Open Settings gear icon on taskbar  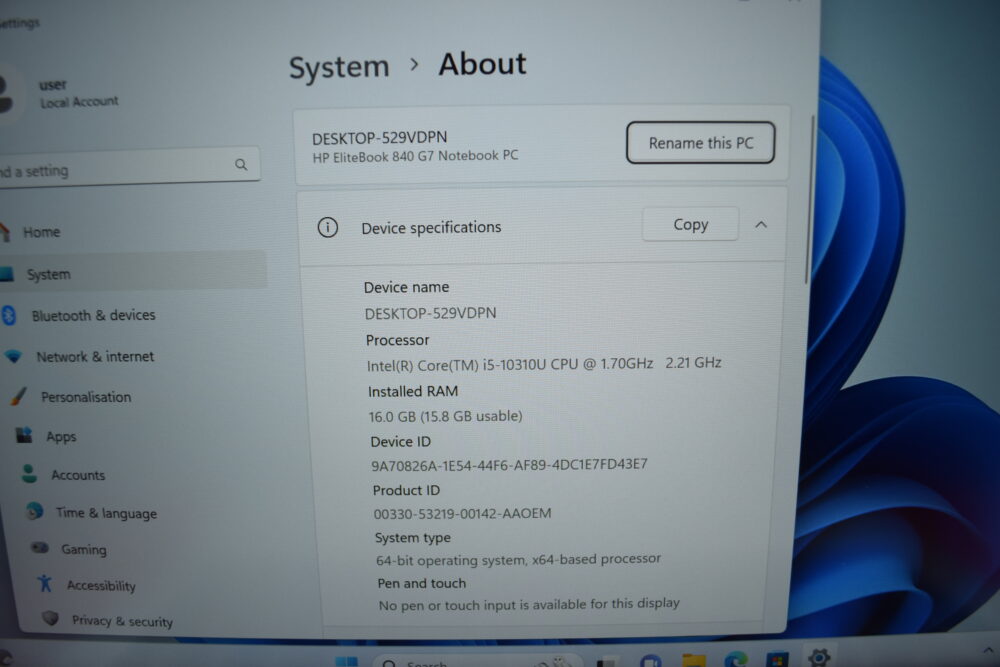click(x=819, y=657)
